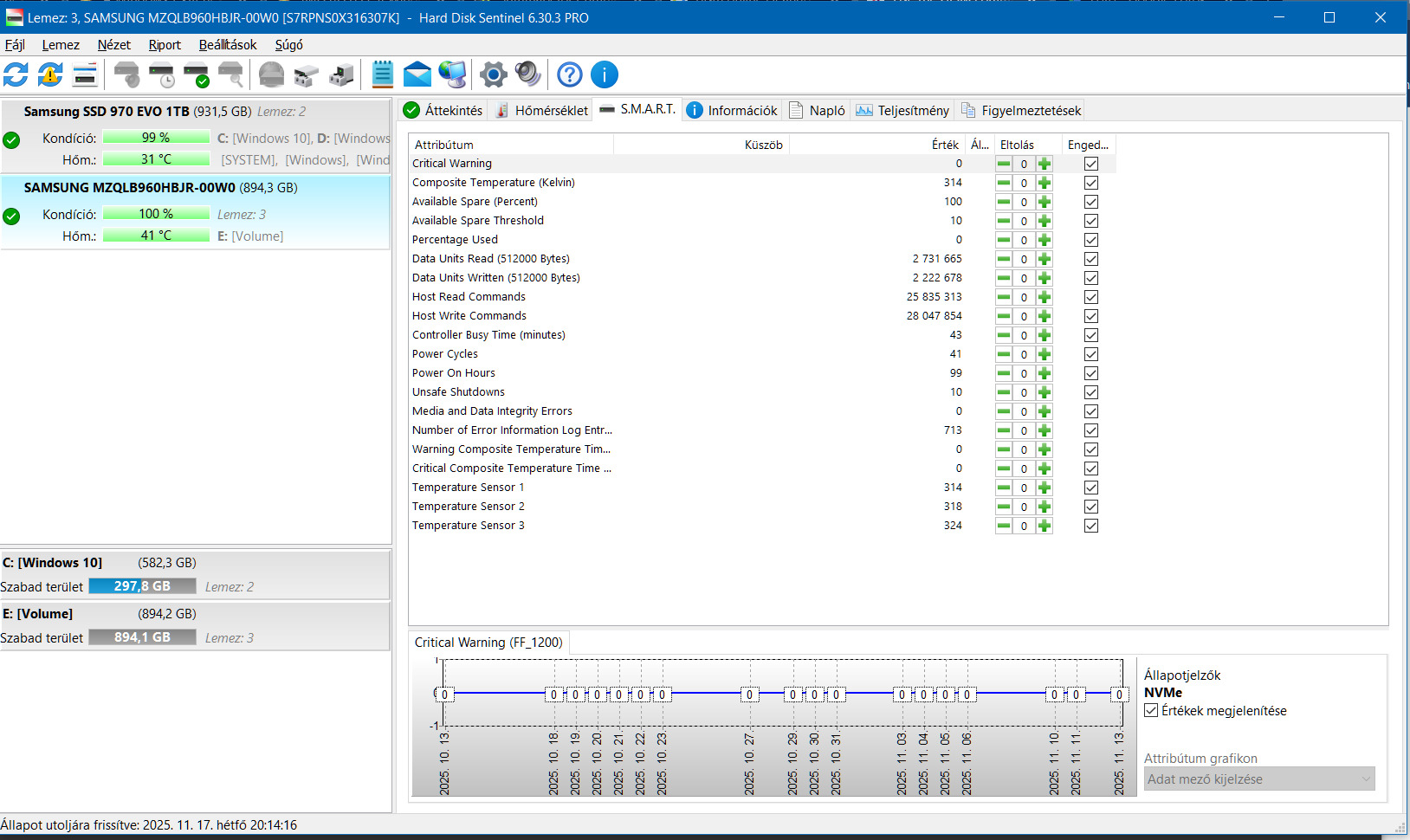Open the Riport menu

[165, 45]
